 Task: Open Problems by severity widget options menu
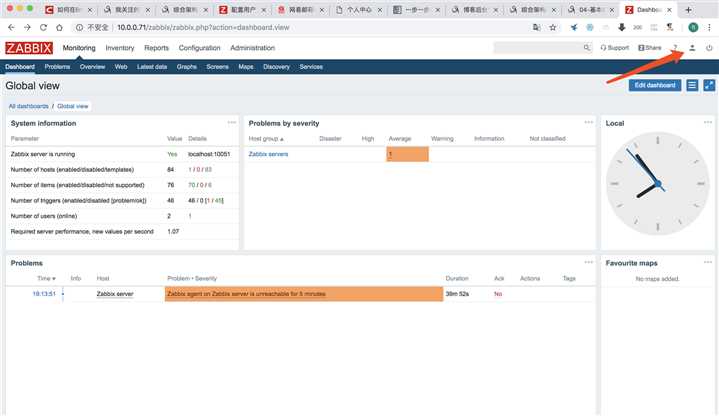(x=589, y=122)
